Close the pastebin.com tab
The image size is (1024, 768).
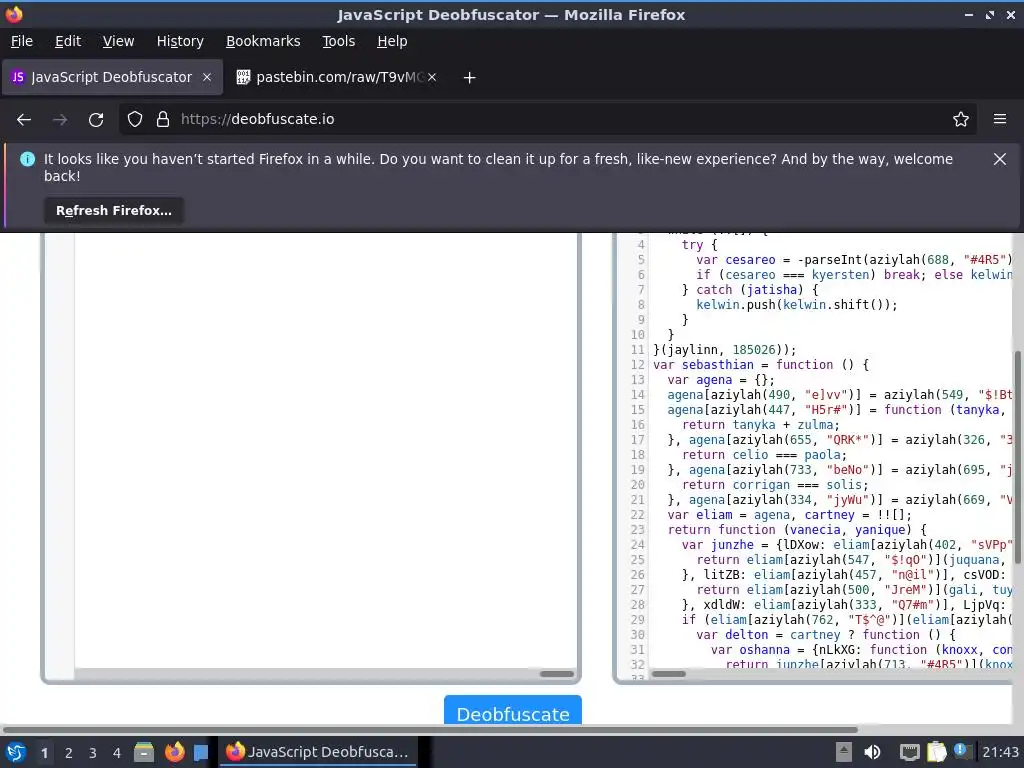pos(432,77)
